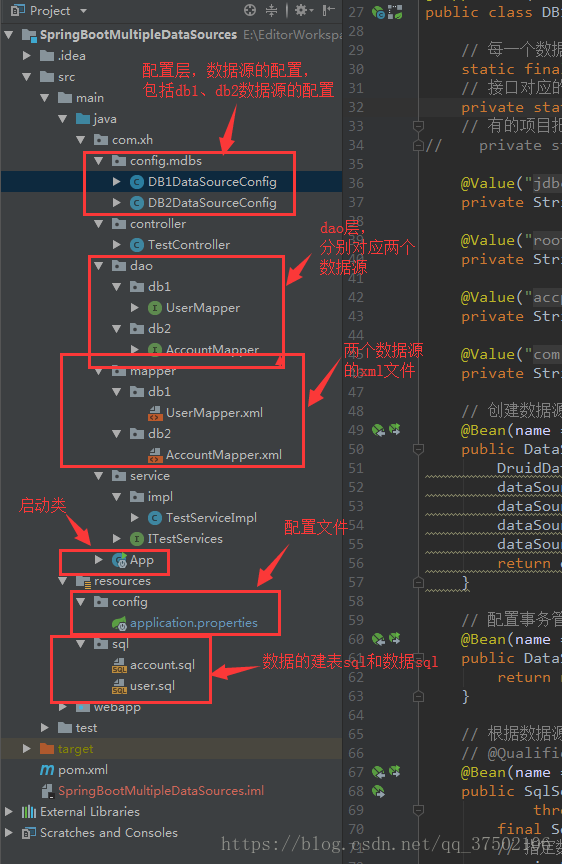The image size is (562, 864).
Task: Select the resources folder
Action: click(122, 581)
